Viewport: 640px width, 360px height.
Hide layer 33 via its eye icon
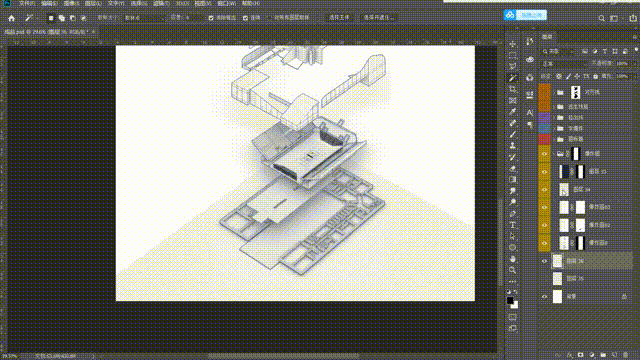pyautogui.click(x=544, y=172)
